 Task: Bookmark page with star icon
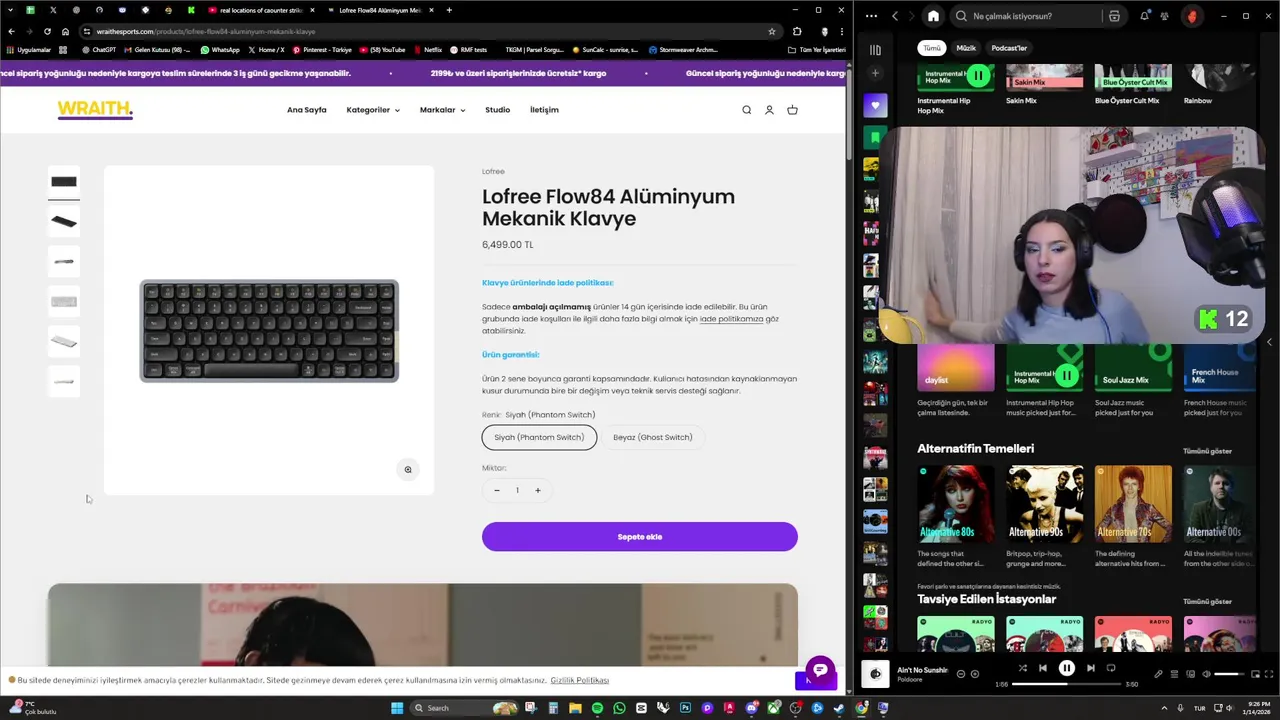(771, 31)
